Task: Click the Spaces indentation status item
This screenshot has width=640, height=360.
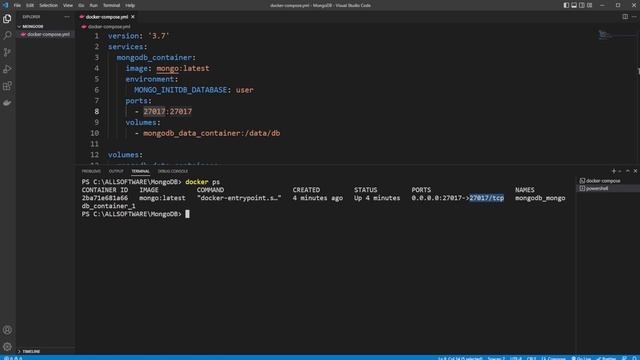Action: coord(496,358)
